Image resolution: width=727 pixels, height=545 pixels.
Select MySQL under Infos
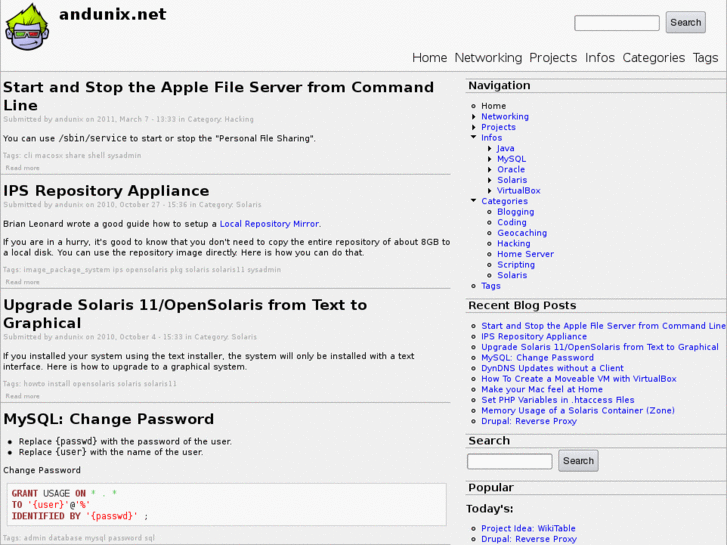[x=511, y=159]
